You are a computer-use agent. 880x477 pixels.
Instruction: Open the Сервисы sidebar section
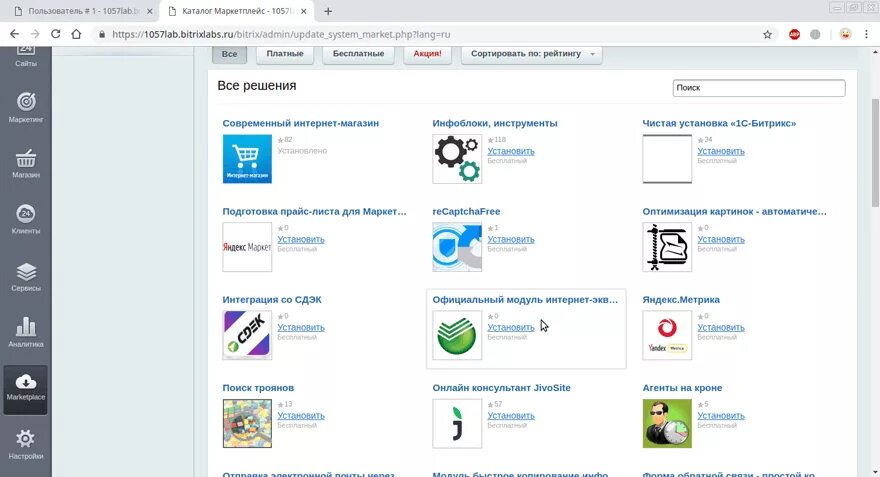pos(26,277)
